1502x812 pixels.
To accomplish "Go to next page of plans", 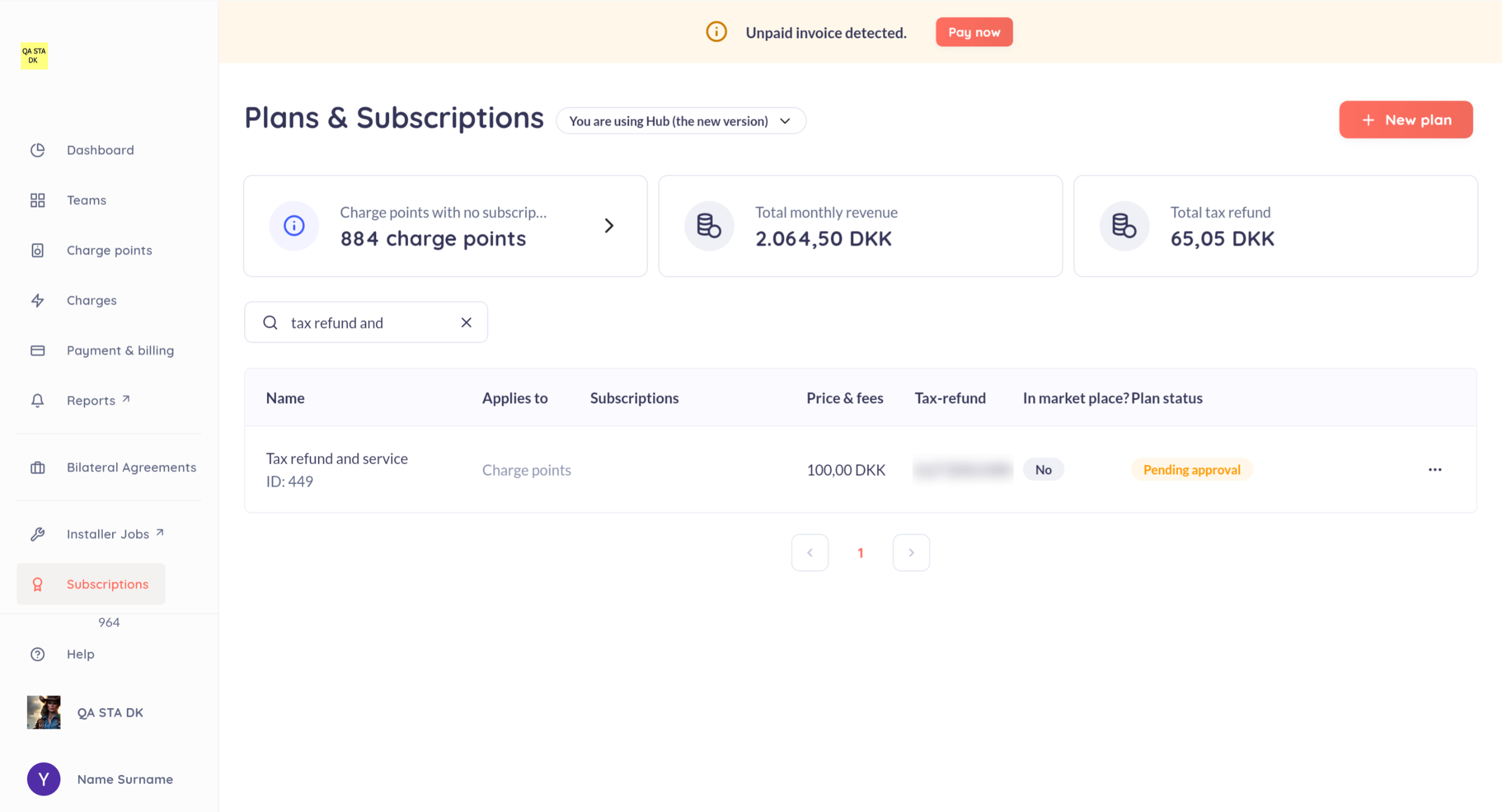I will (911, 553).
